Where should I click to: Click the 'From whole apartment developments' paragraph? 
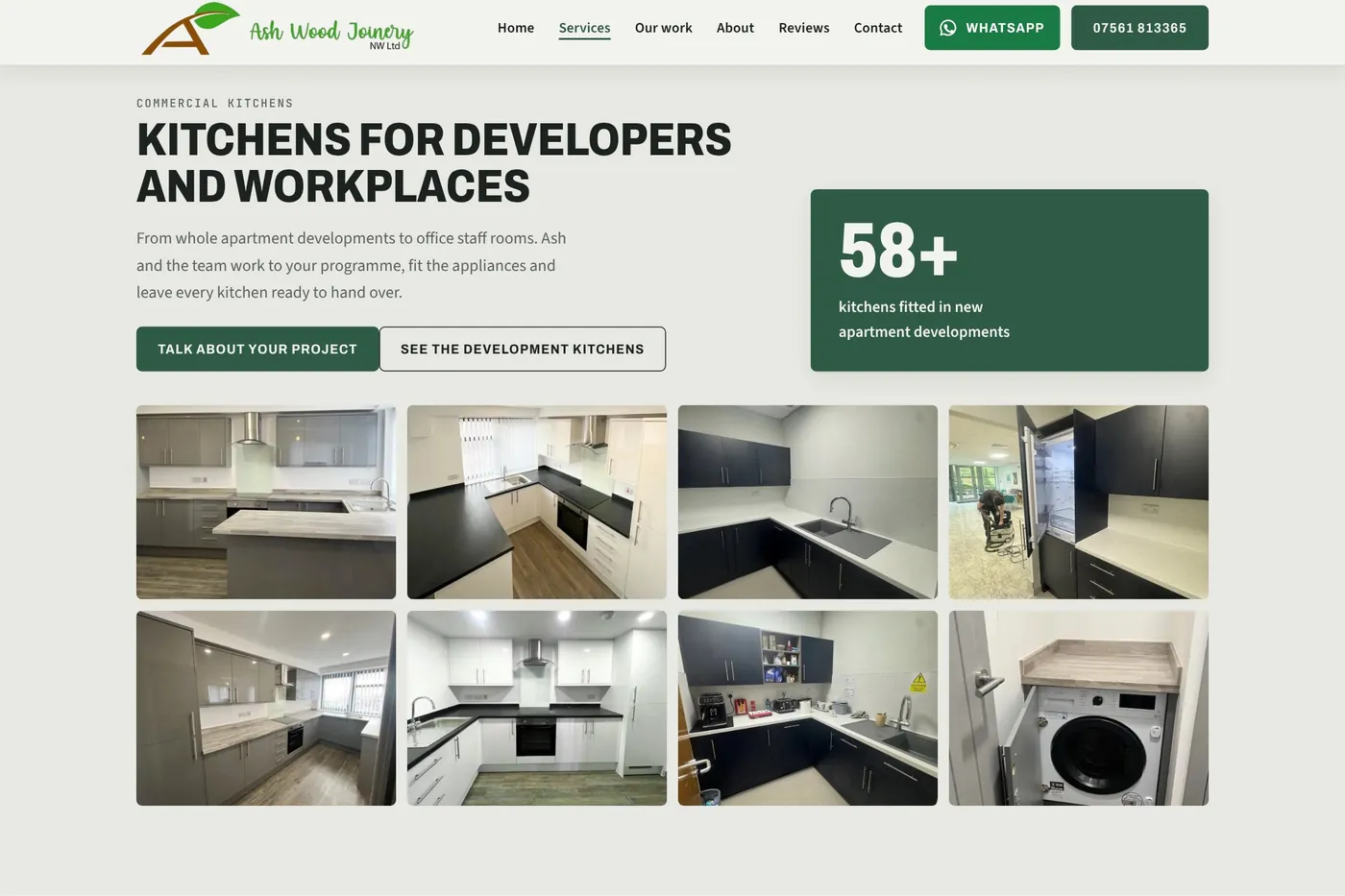tap(352, 265)
